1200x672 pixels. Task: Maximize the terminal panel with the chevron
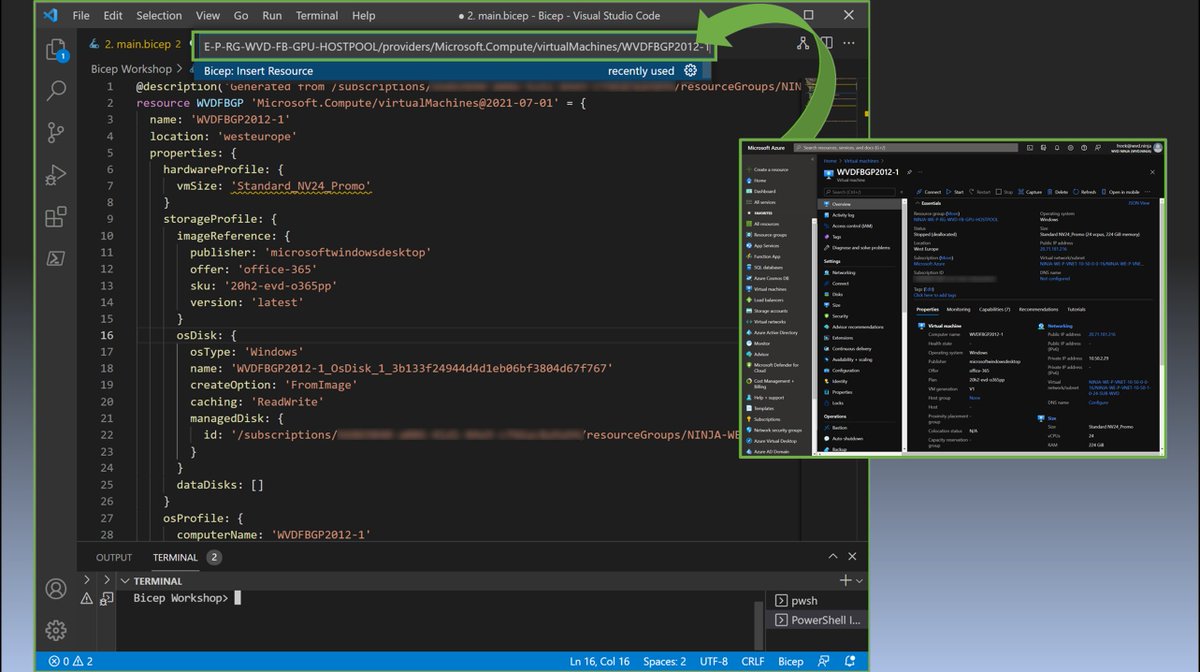tap(833, 557)
